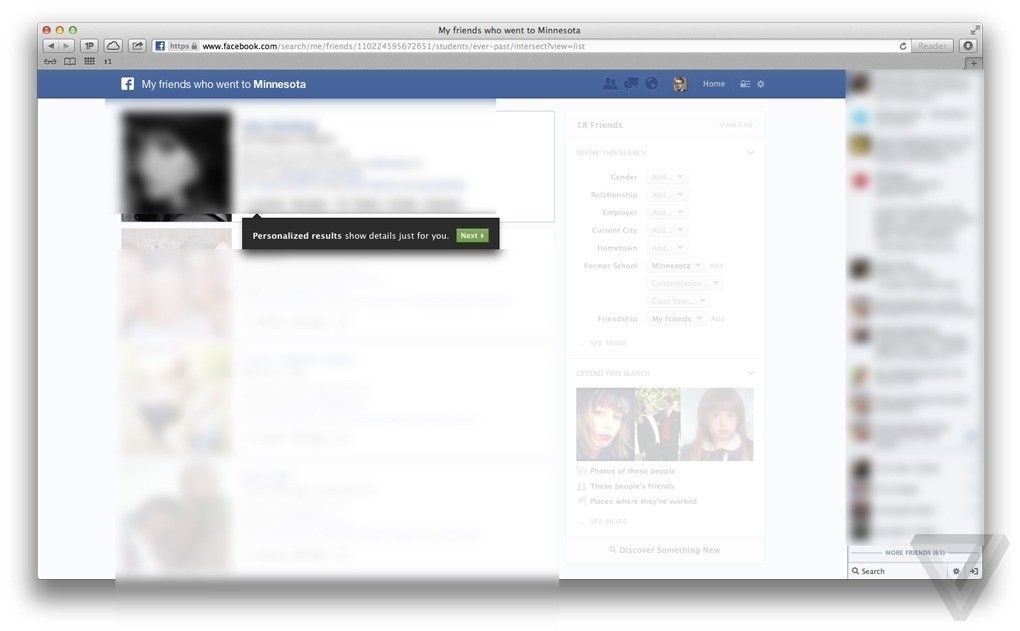Image resolution: width=1020 pixels, height=631 pixels.
Task: Click the Share button in Safari toolbar
Action: click(x=137, y=46)
